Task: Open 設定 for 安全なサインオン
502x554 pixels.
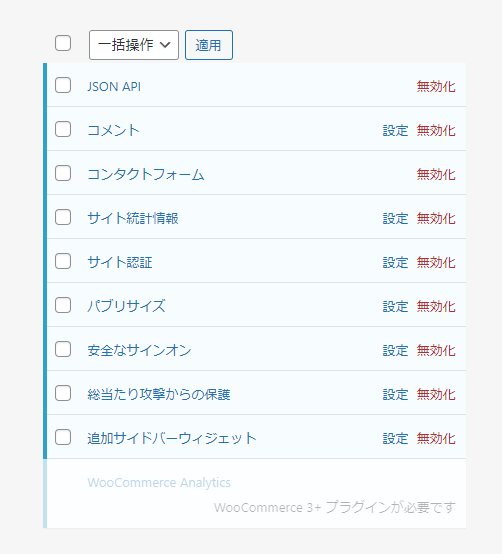Action: [x=395, y=350]
